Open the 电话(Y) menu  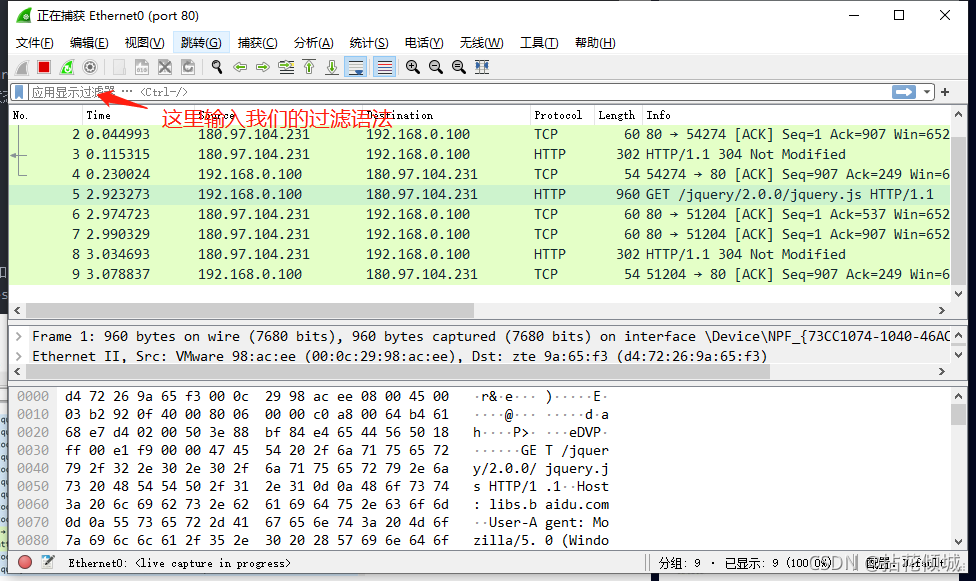[424, 42]
